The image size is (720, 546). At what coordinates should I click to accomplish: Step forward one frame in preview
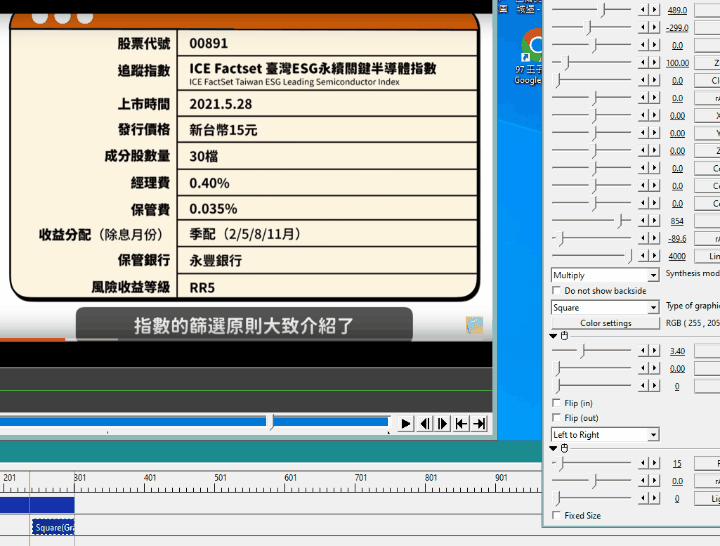click(443, 423)
